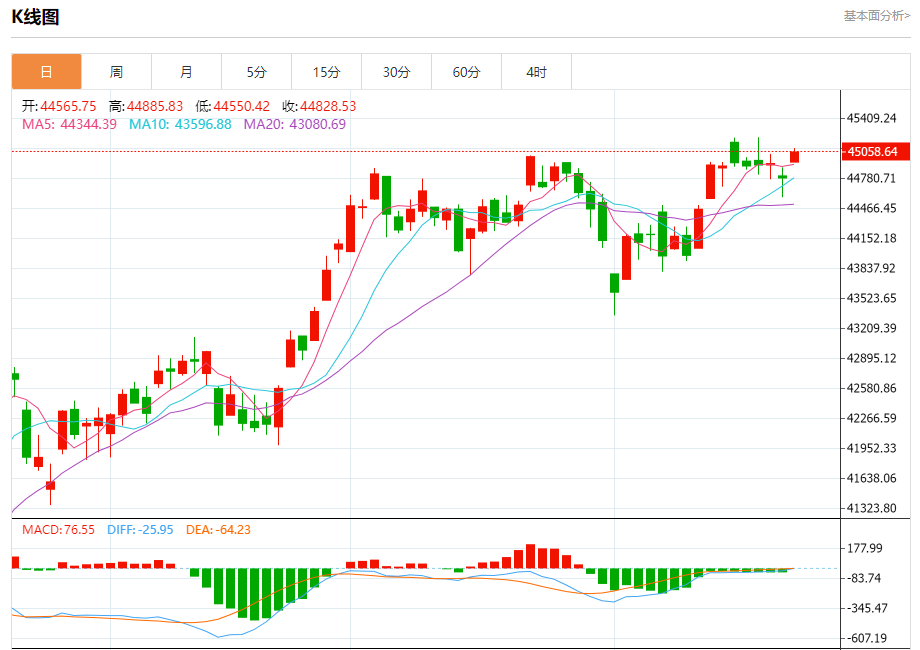Click the K线图 heading
920x650 pixels.
pyautogui.click(x=35, y=17)
